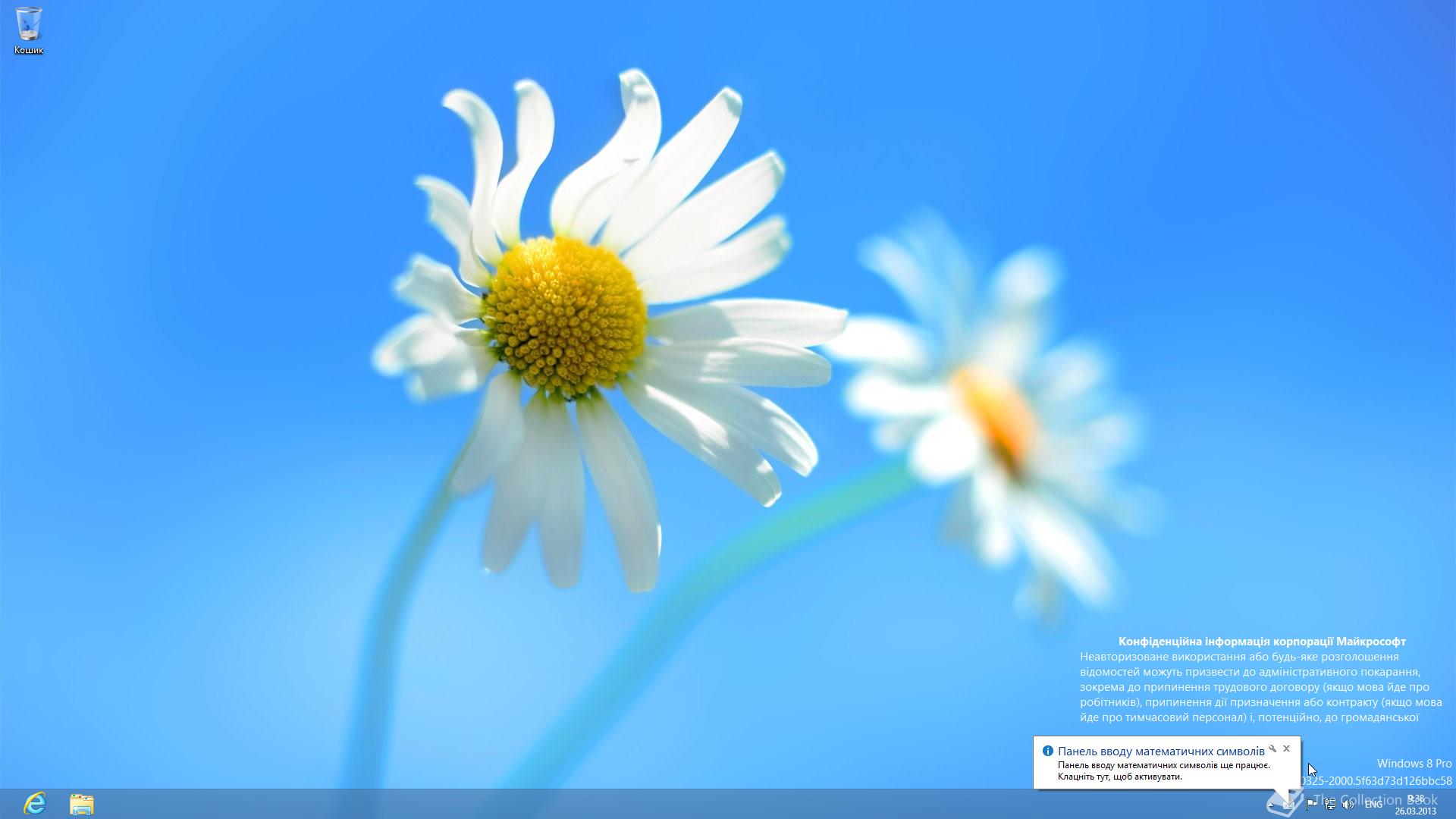This screenshot has width=1456, height=819.
Task: Click the wrench icon in the notification balloon
Action: point(1272,748)
